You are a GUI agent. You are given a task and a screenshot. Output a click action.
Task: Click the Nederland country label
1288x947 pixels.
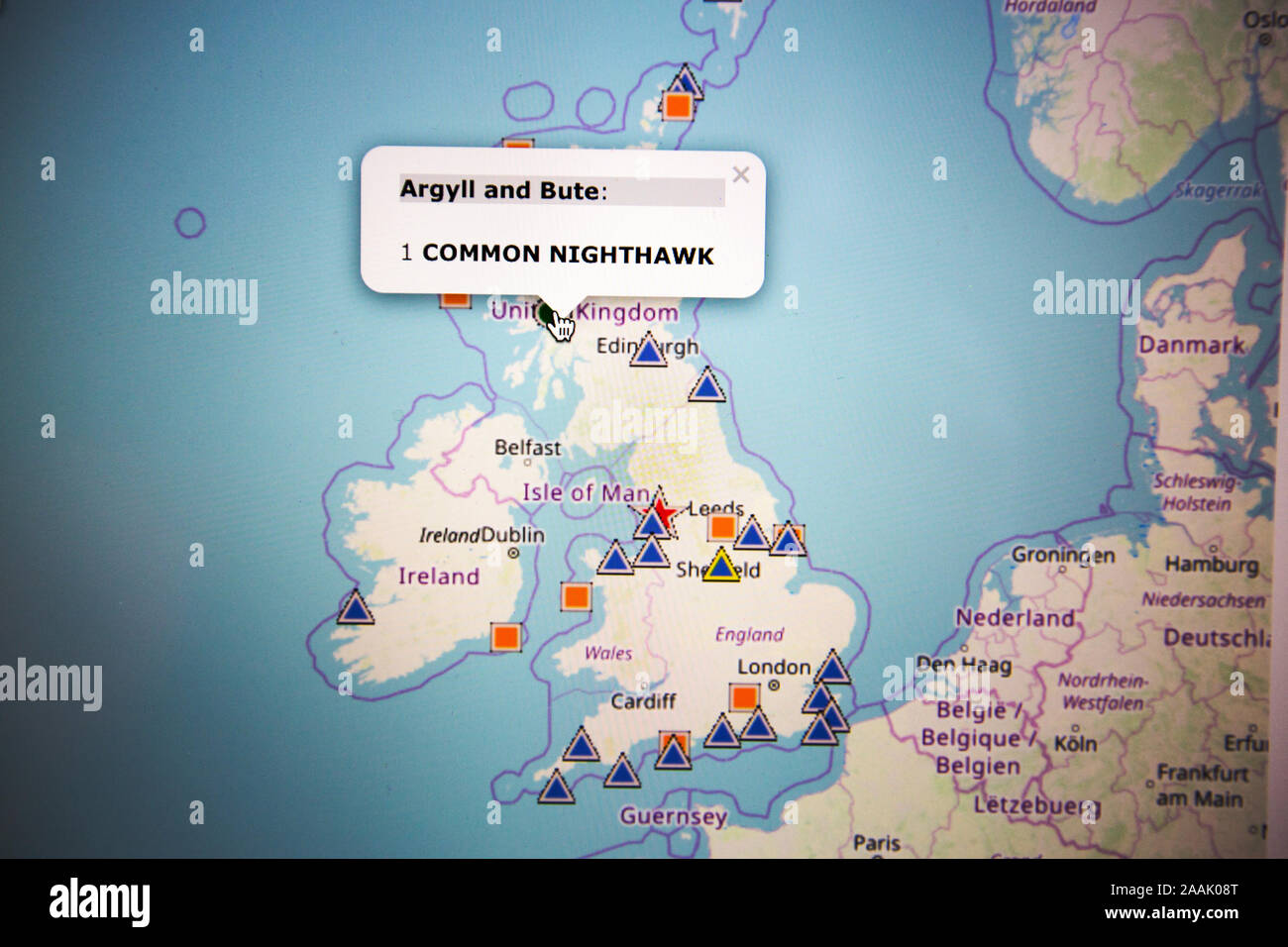[1015, 618]
